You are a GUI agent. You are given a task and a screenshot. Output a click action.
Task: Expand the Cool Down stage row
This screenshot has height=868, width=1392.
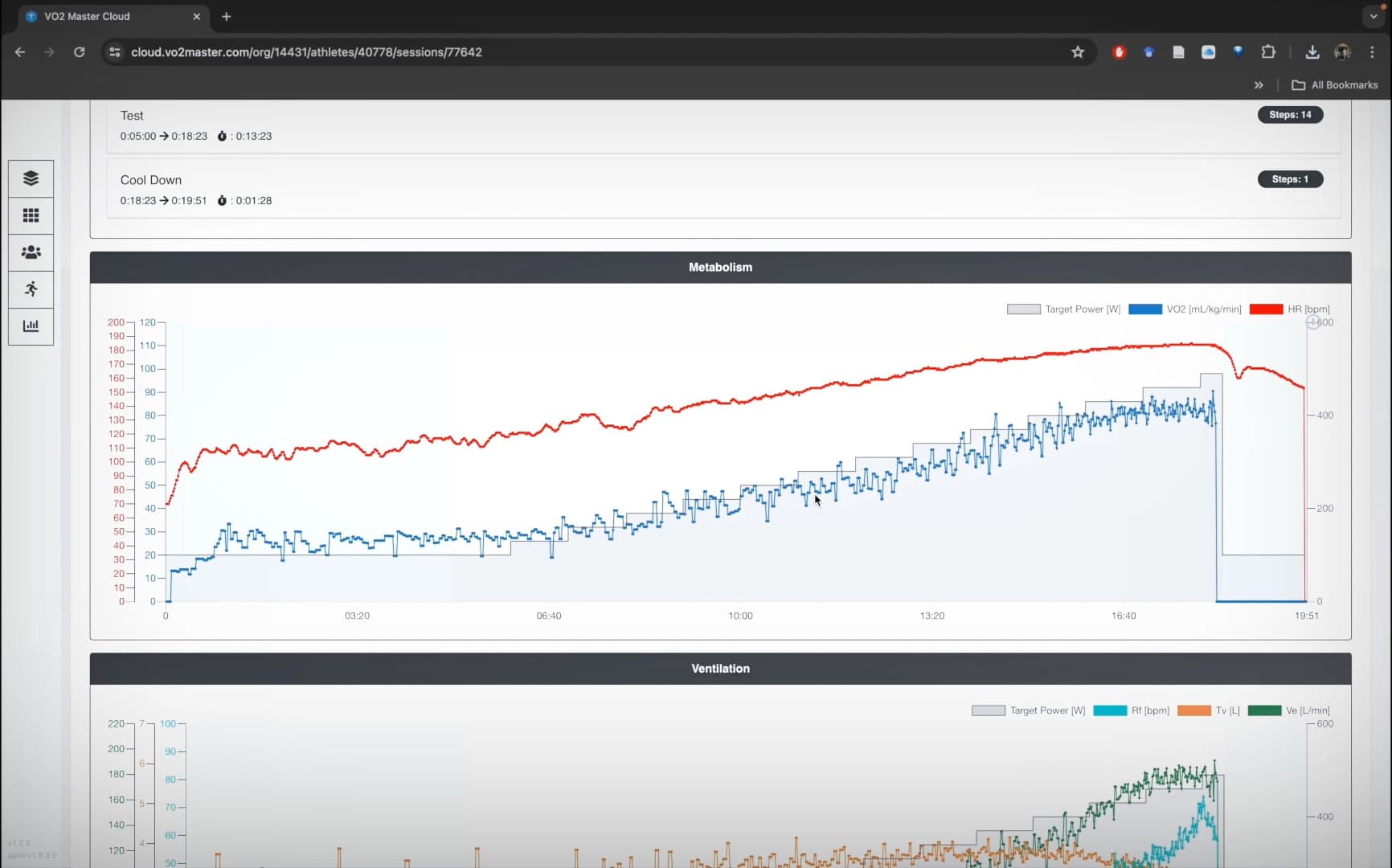(723, 189)
